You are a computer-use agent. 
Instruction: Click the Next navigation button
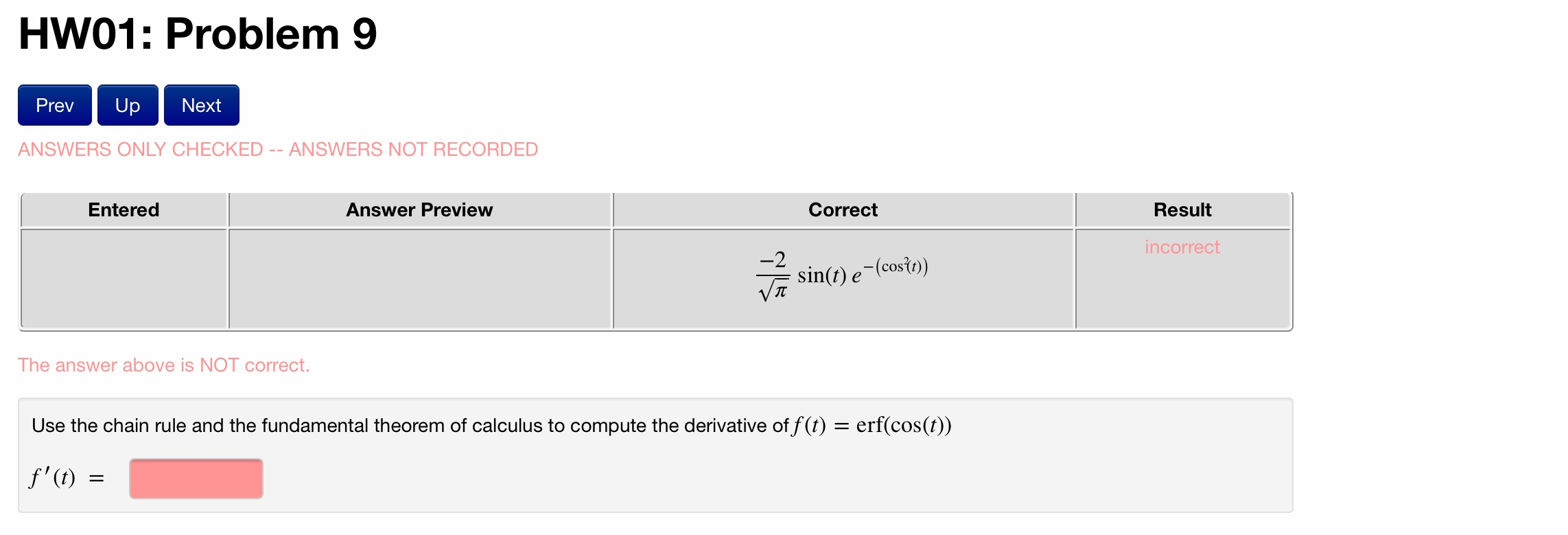point(200,104)
